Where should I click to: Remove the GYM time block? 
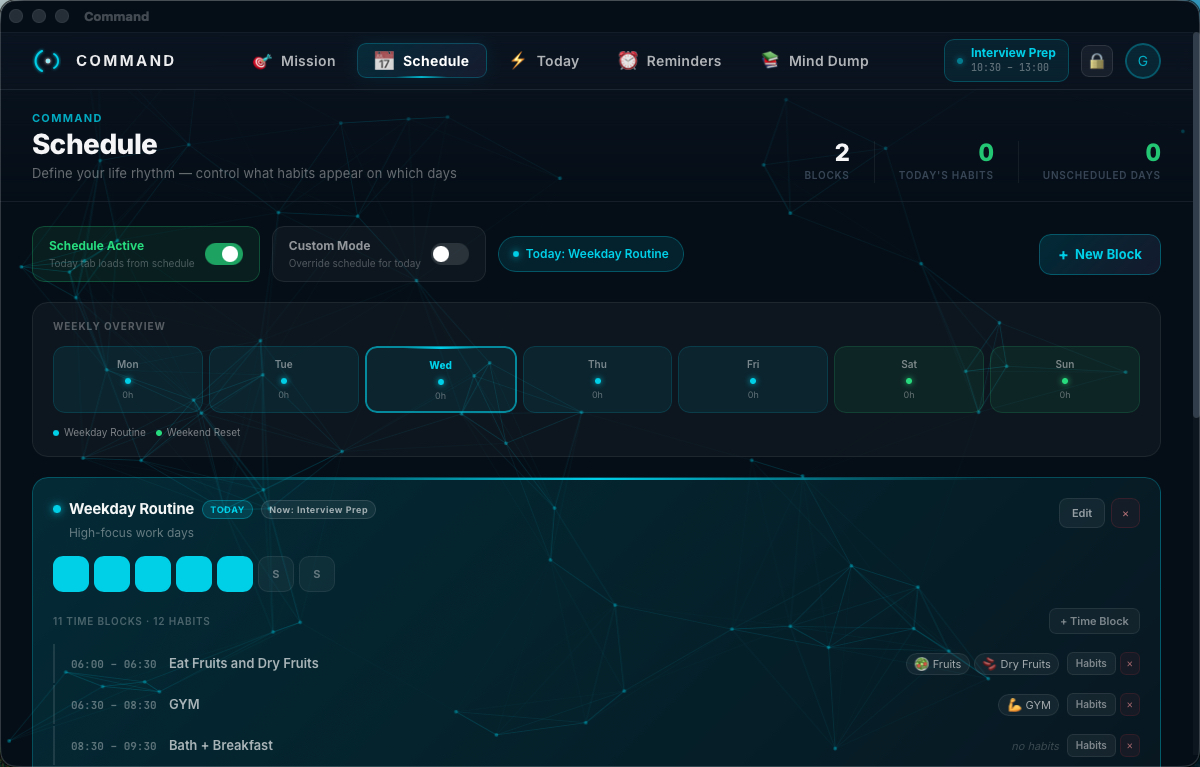click(1130, 705)
